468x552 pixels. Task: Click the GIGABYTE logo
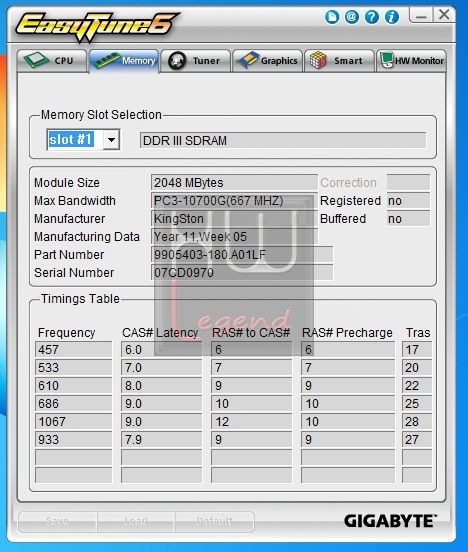coord(390,521)
